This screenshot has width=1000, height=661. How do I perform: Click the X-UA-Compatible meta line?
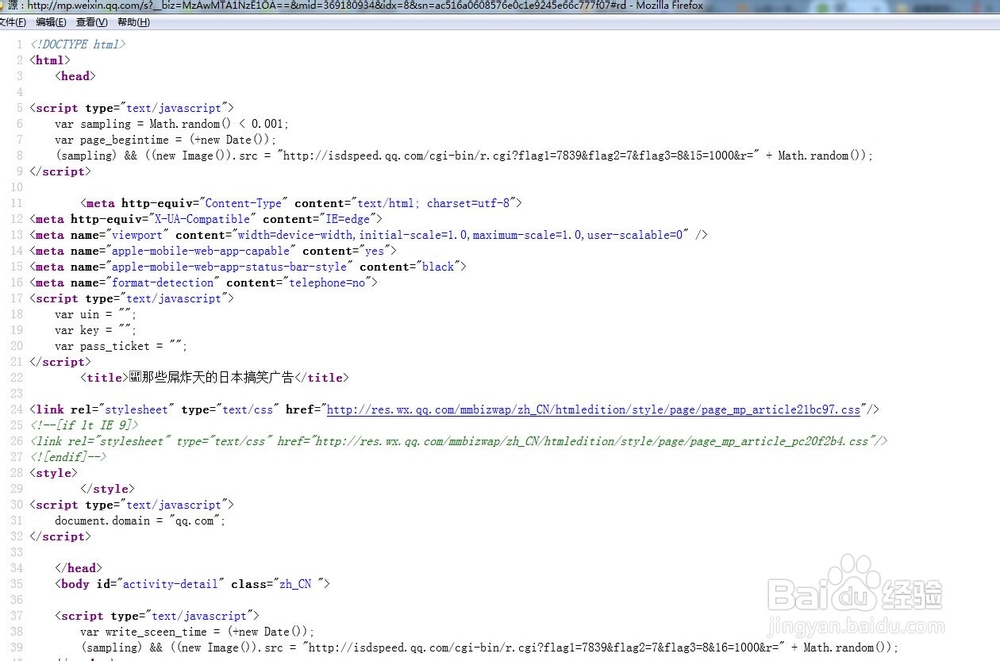pyautogui.click(x=205, y=219)
